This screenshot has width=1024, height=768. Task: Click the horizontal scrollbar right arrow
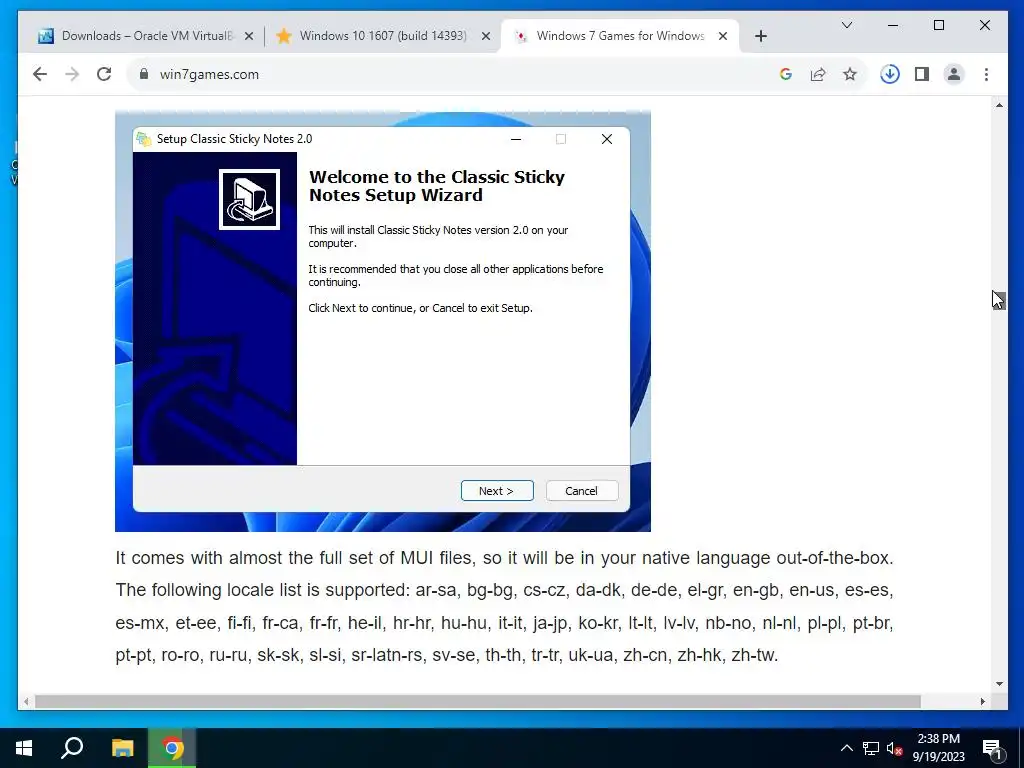point(983,701)
